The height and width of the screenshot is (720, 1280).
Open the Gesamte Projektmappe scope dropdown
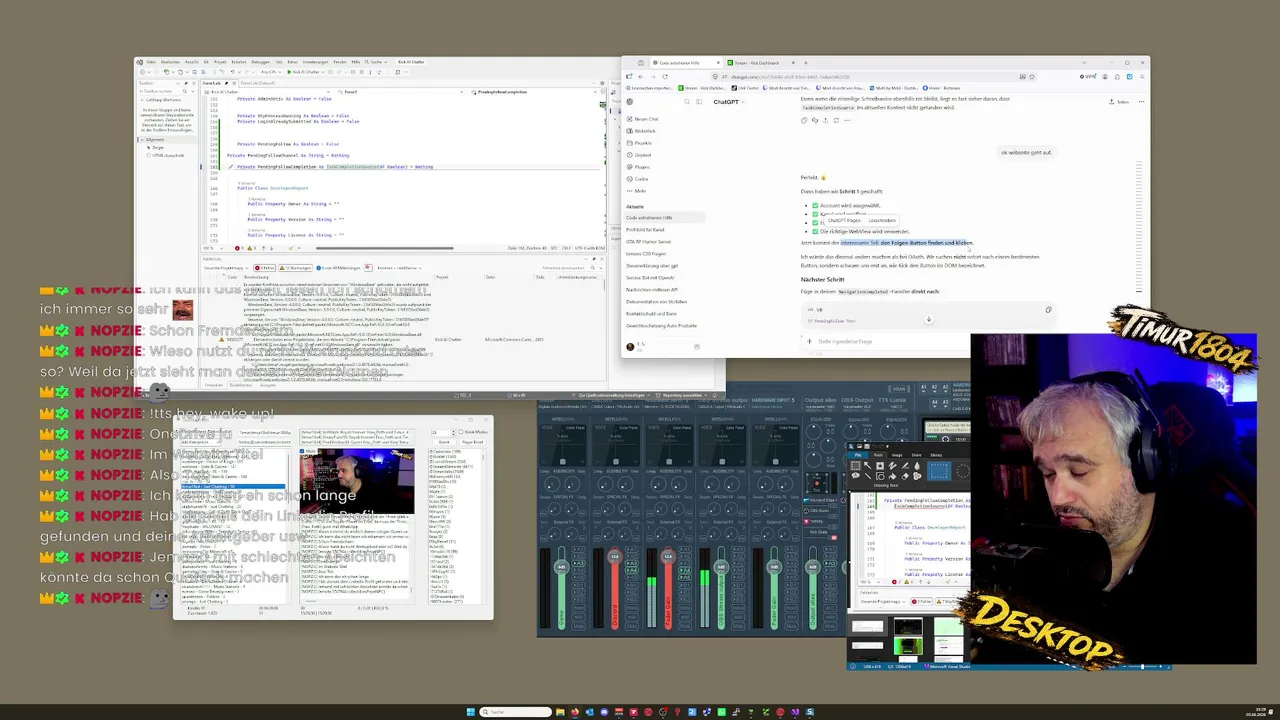pyautogui.click(x=226, y=268)
